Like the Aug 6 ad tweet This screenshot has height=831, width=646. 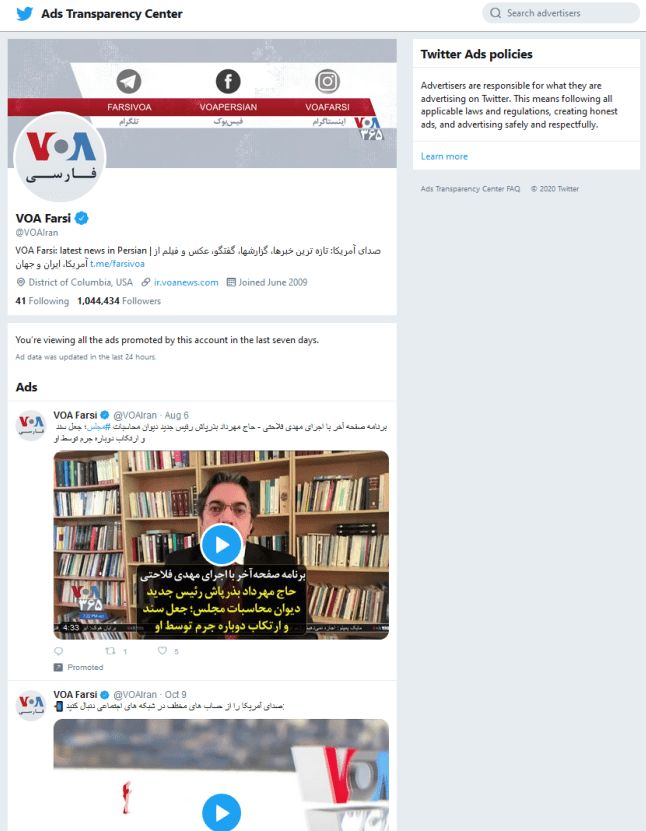pyautogui.click(x=162, y=651)
